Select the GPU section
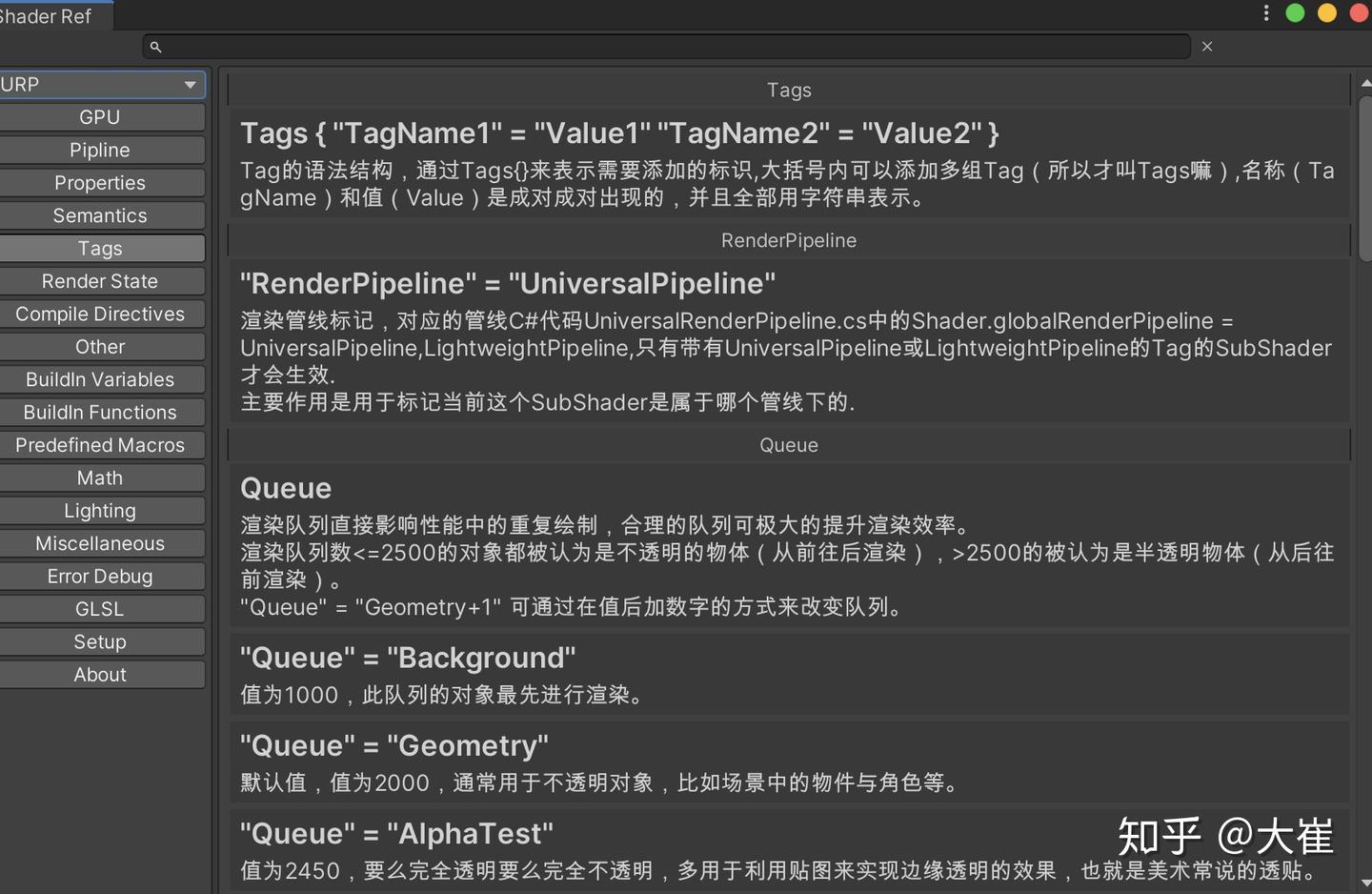Image resolution: width=1372 pixels, height=894 pixels. coord(101,116)
